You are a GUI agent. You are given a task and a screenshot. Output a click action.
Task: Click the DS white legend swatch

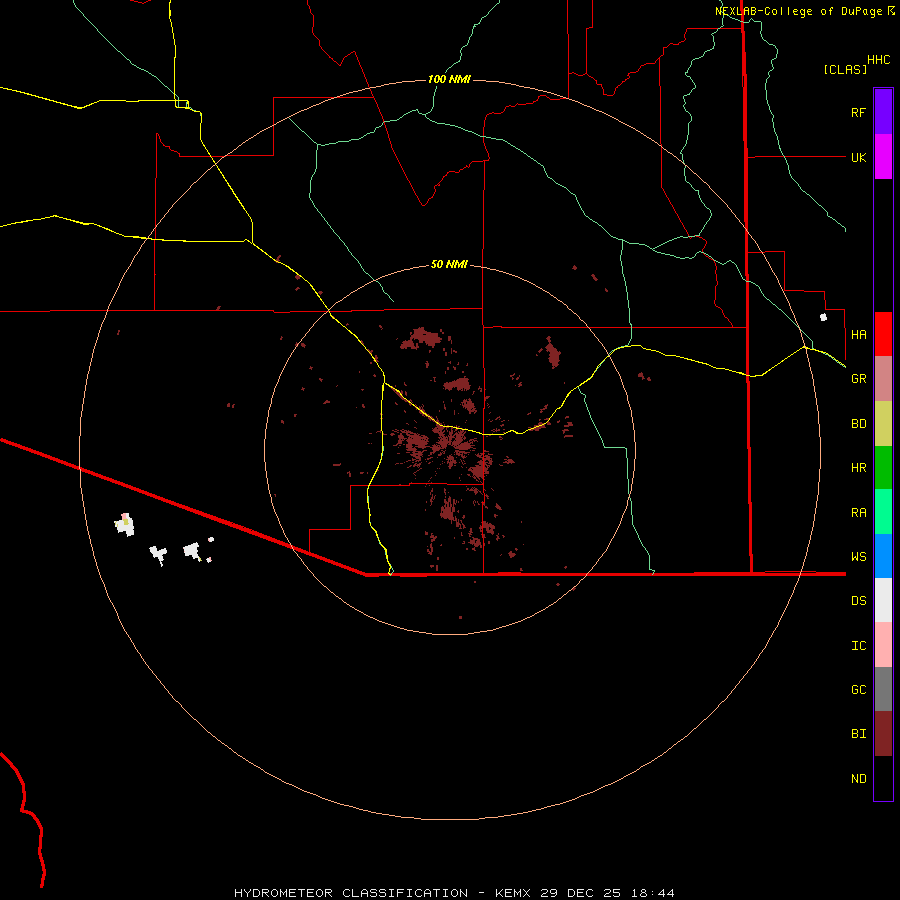tap(883, 600)
